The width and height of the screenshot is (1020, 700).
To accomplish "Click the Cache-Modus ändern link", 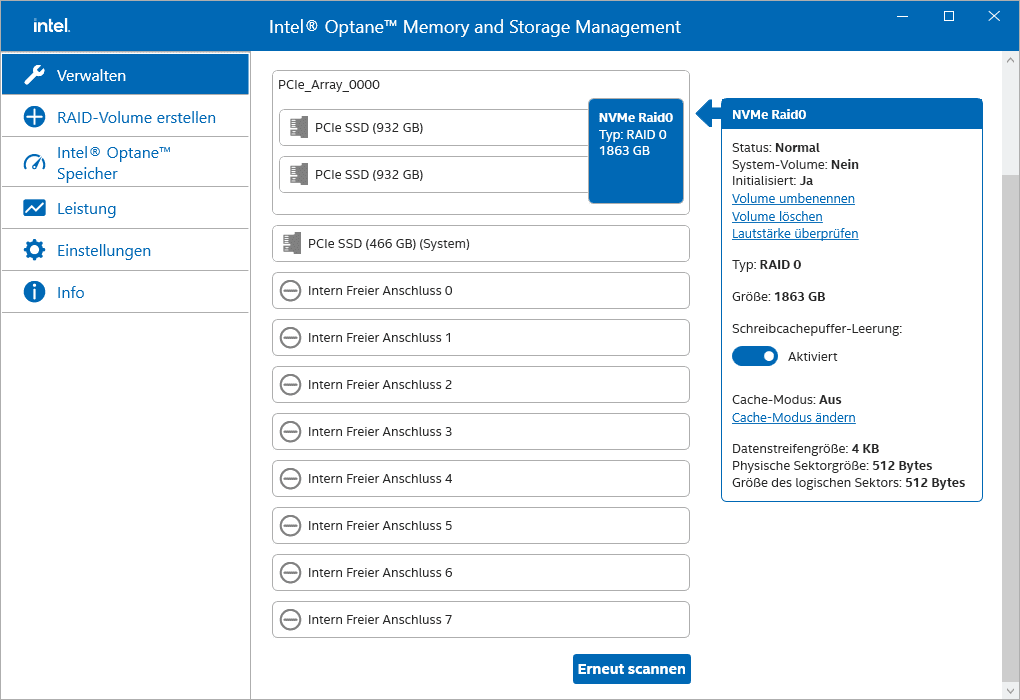I will pyautogui.click(x=794, y=418).
